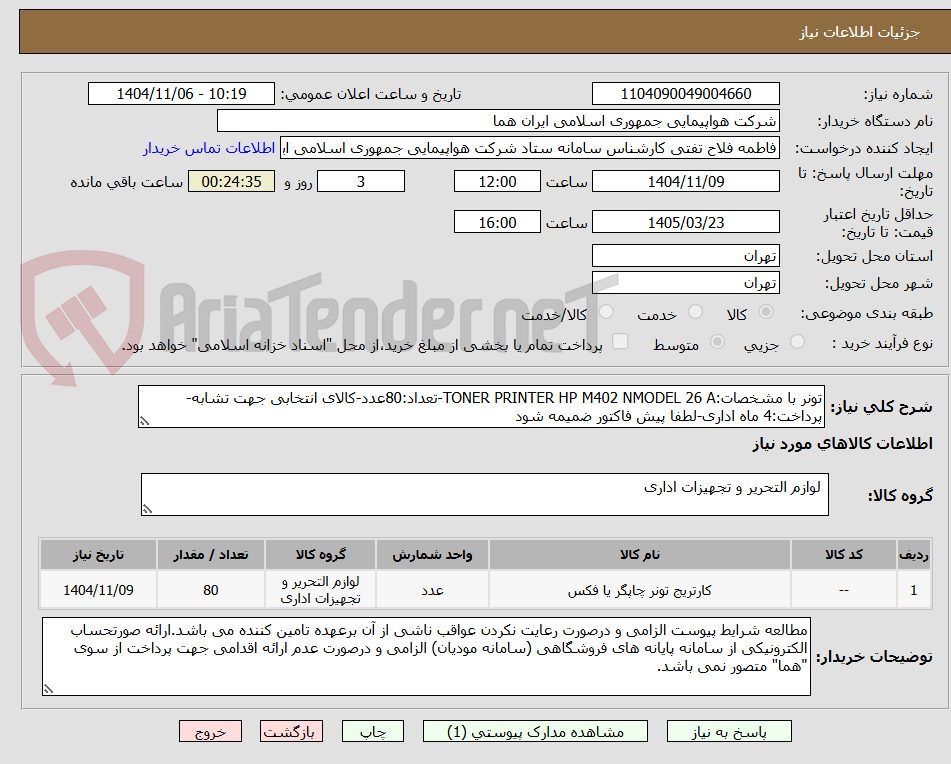951x764 pixels.
Task: Click the شماره نیاز number field
Action: tap(685, 94)
